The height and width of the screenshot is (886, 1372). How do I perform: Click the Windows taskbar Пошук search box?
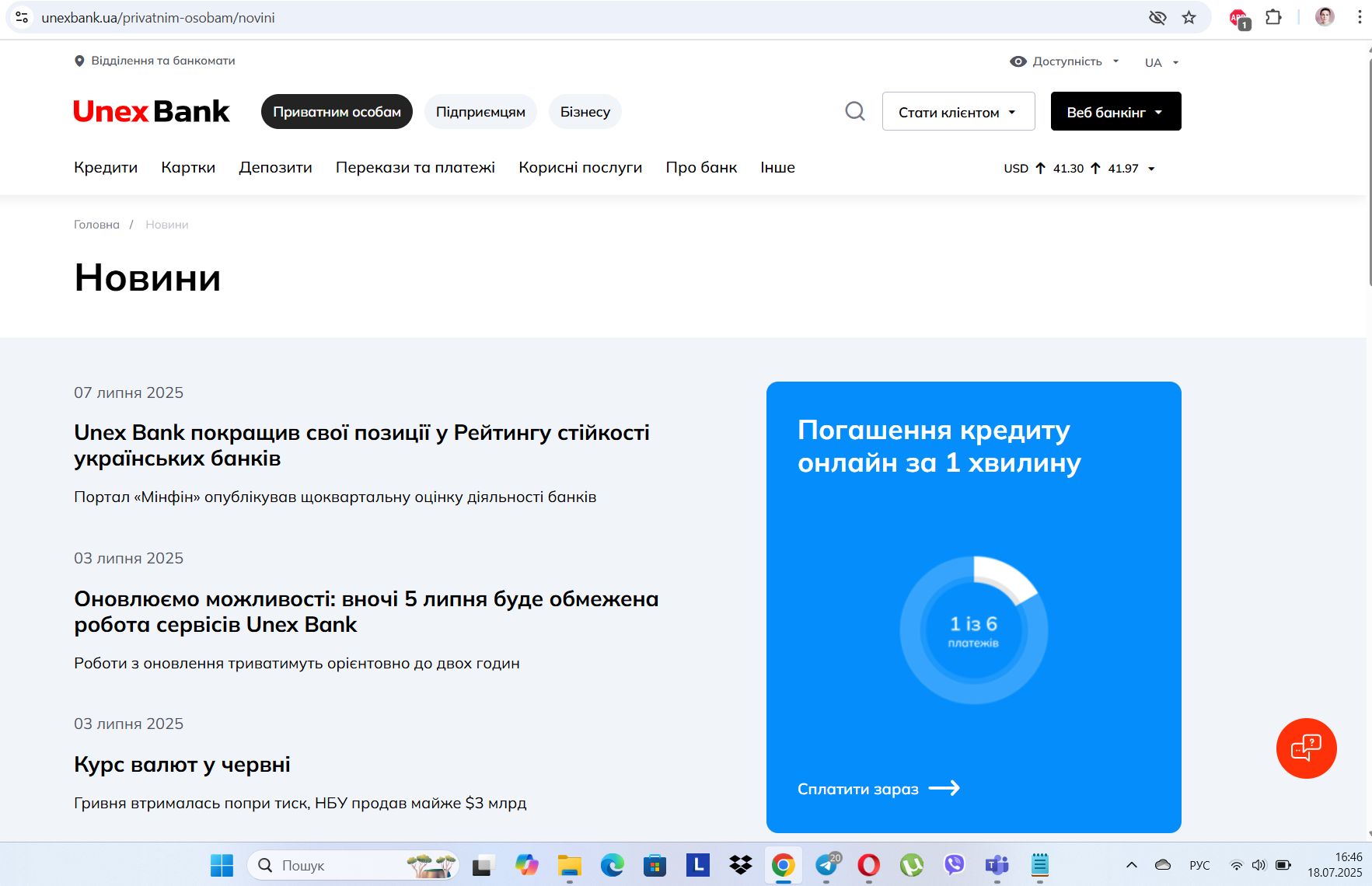coord(353,865)
